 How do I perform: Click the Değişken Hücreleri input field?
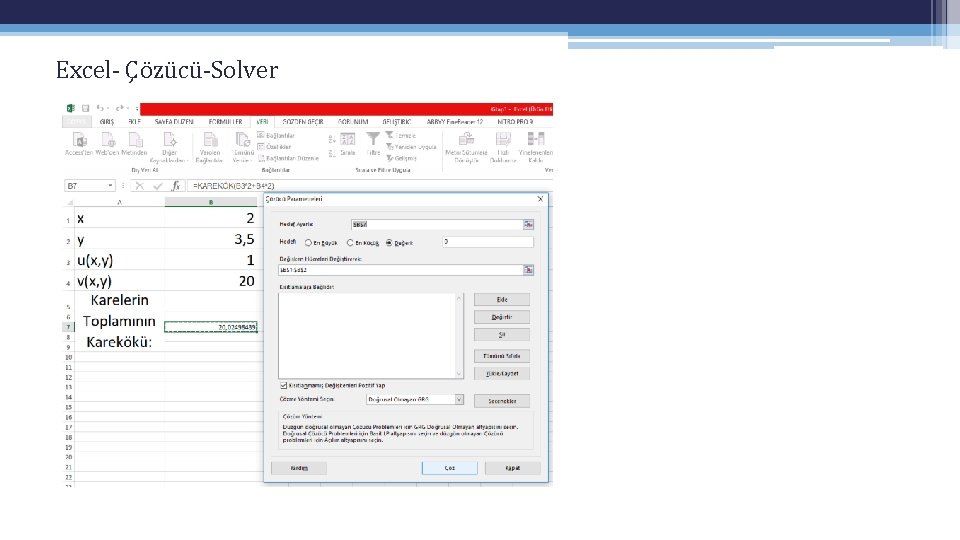pos(400,270)
